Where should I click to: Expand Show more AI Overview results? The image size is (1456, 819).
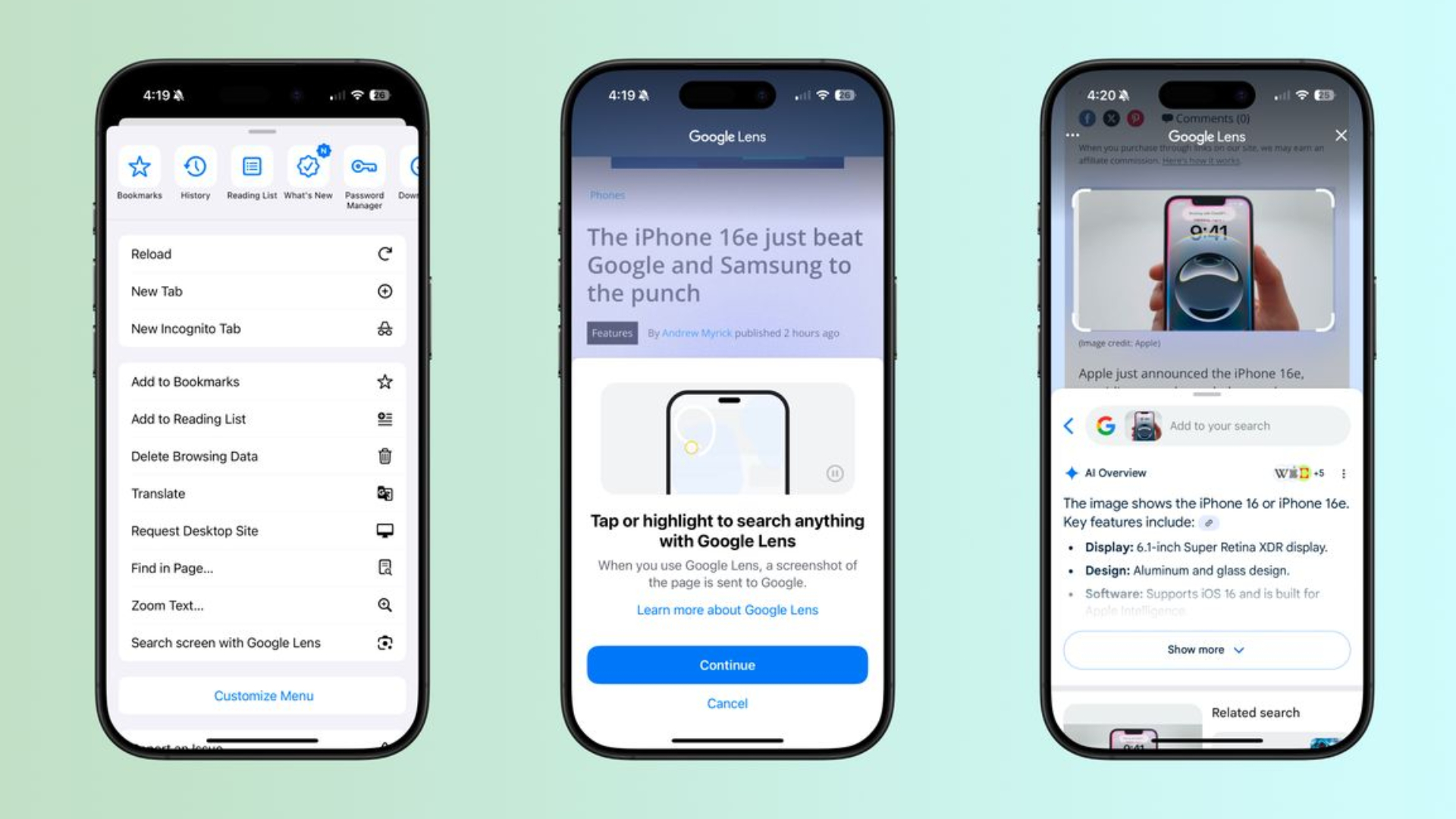pyautogui.click(x=1203, y=649)
